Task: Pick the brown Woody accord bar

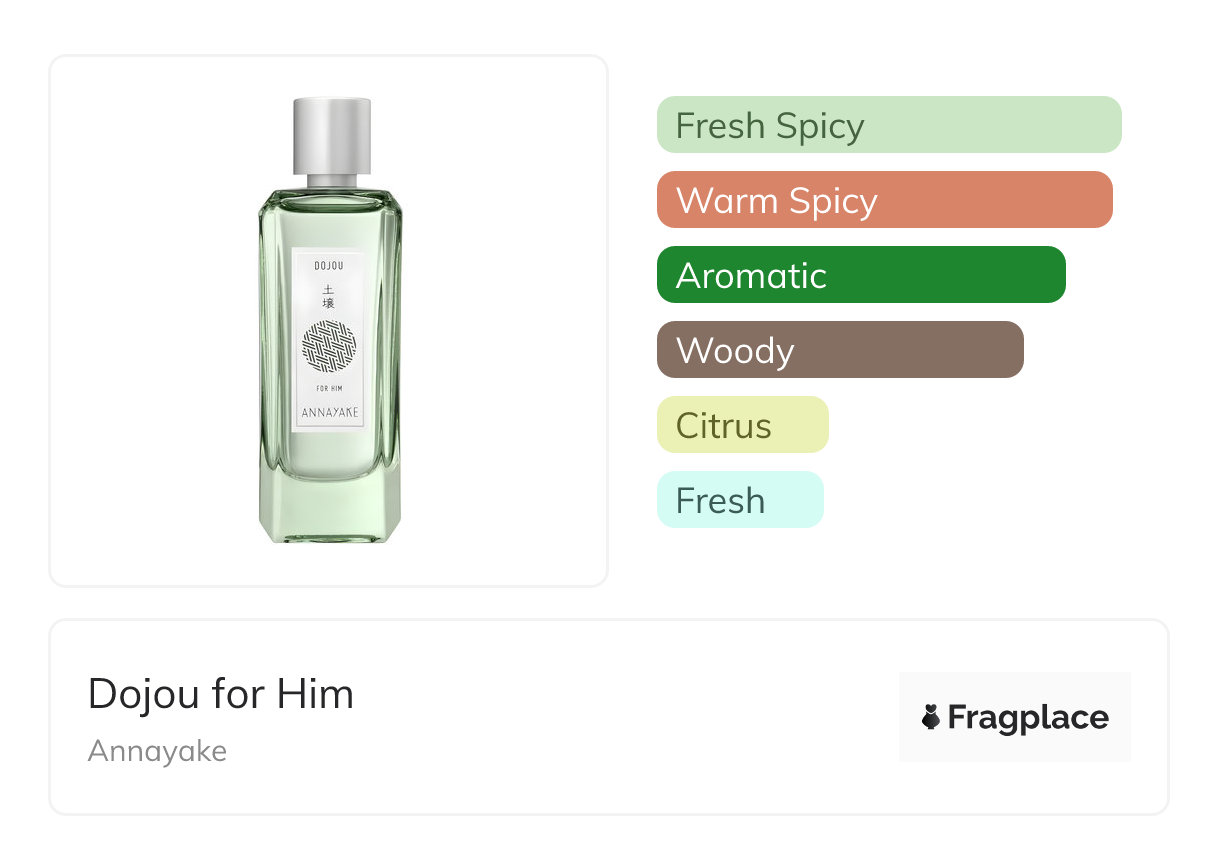Action: point(839,350)
